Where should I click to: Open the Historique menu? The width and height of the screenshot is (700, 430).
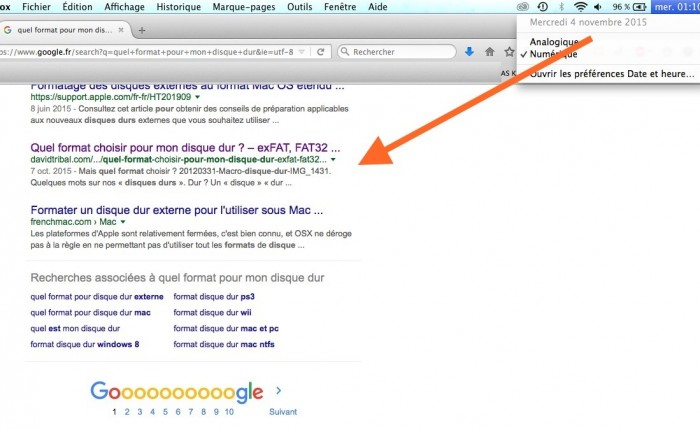(179, 7)
